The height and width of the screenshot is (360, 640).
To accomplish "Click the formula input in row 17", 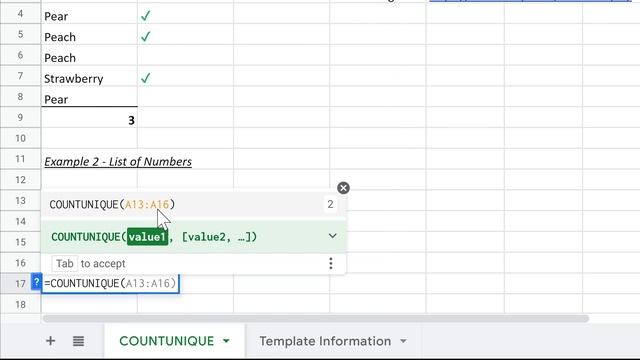I will (110, 283).
